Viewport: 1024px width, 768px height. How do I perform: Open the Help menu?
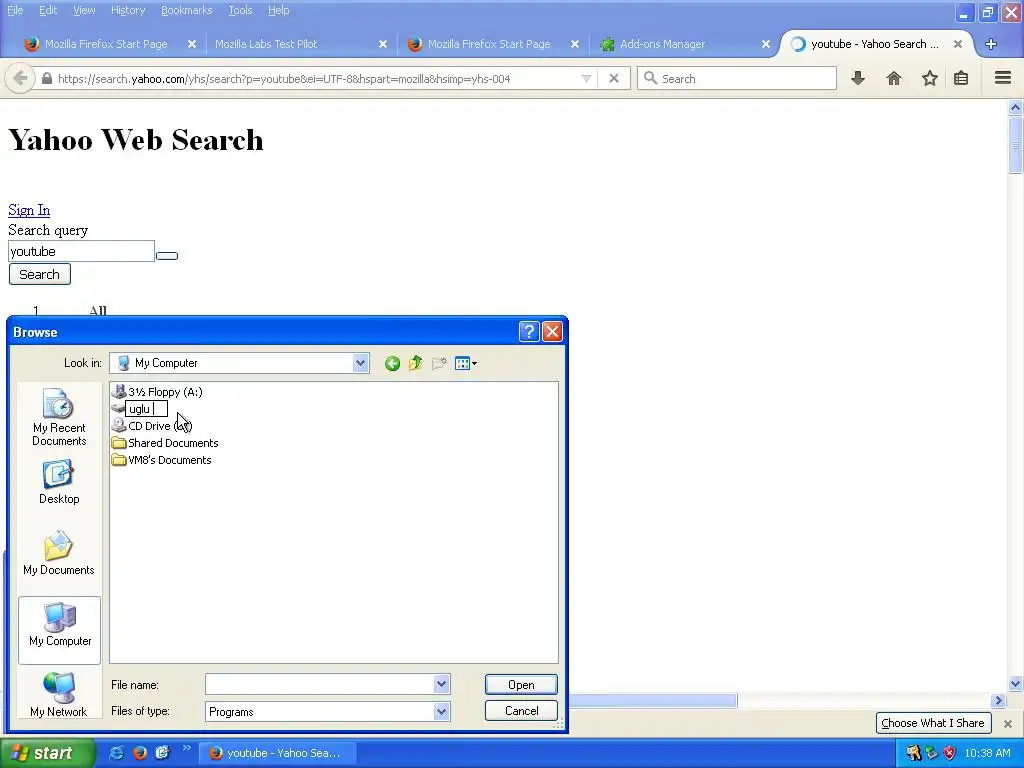(x=278, y=10)
